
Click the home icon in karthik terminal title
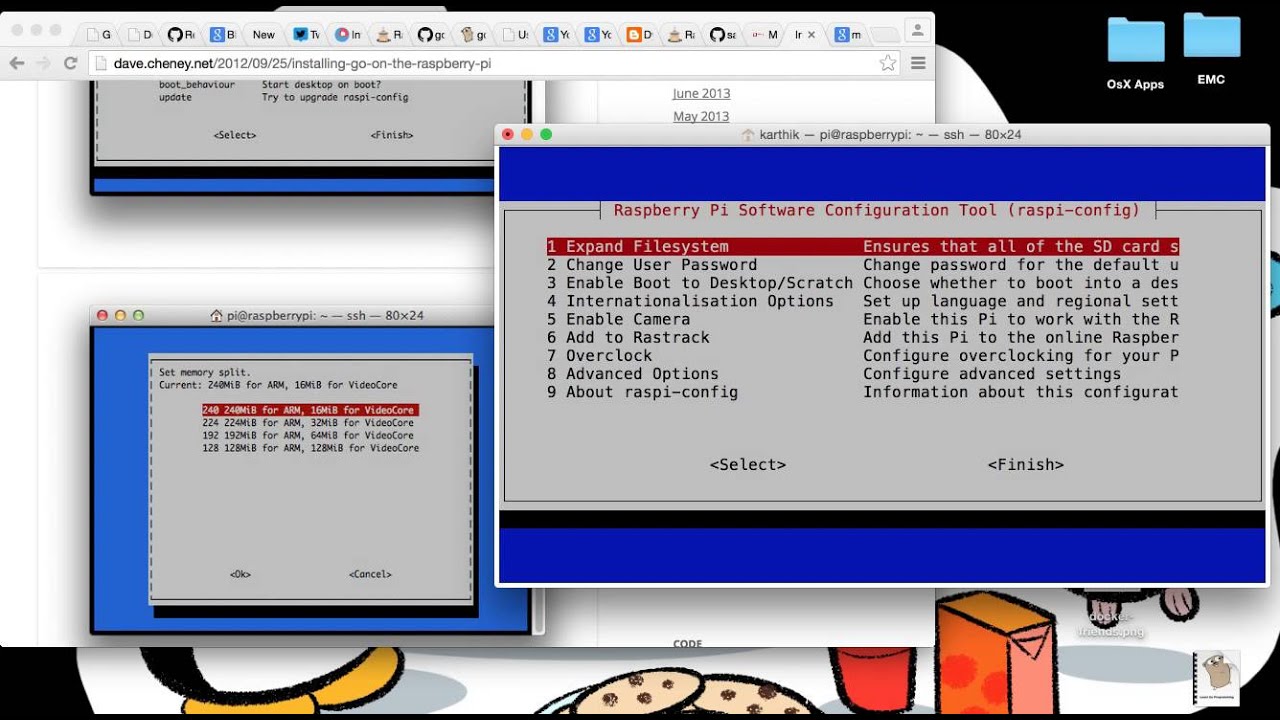(x=747, y=134)
